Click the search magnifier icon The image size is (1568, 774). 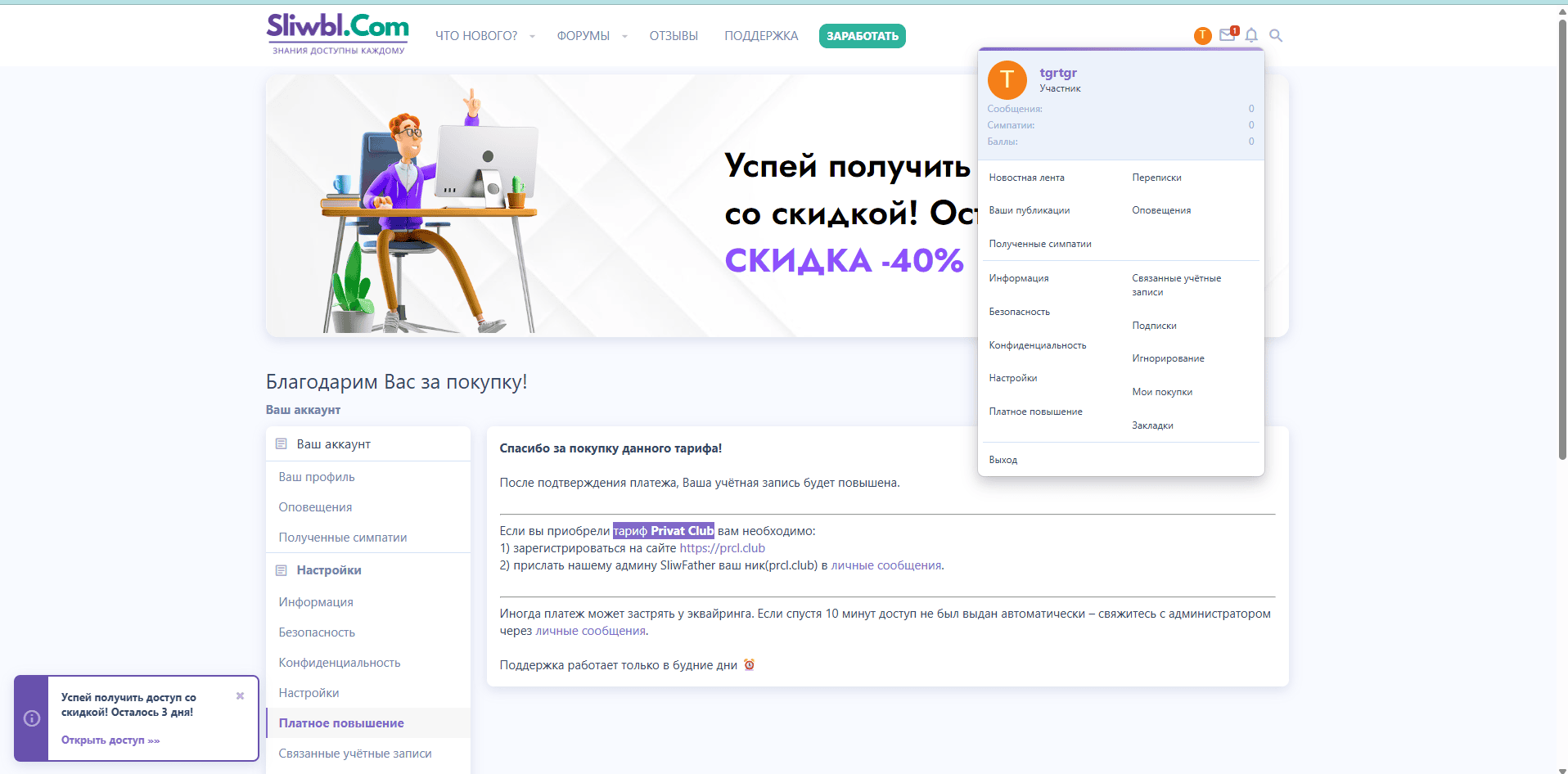tap(1276, 35)
